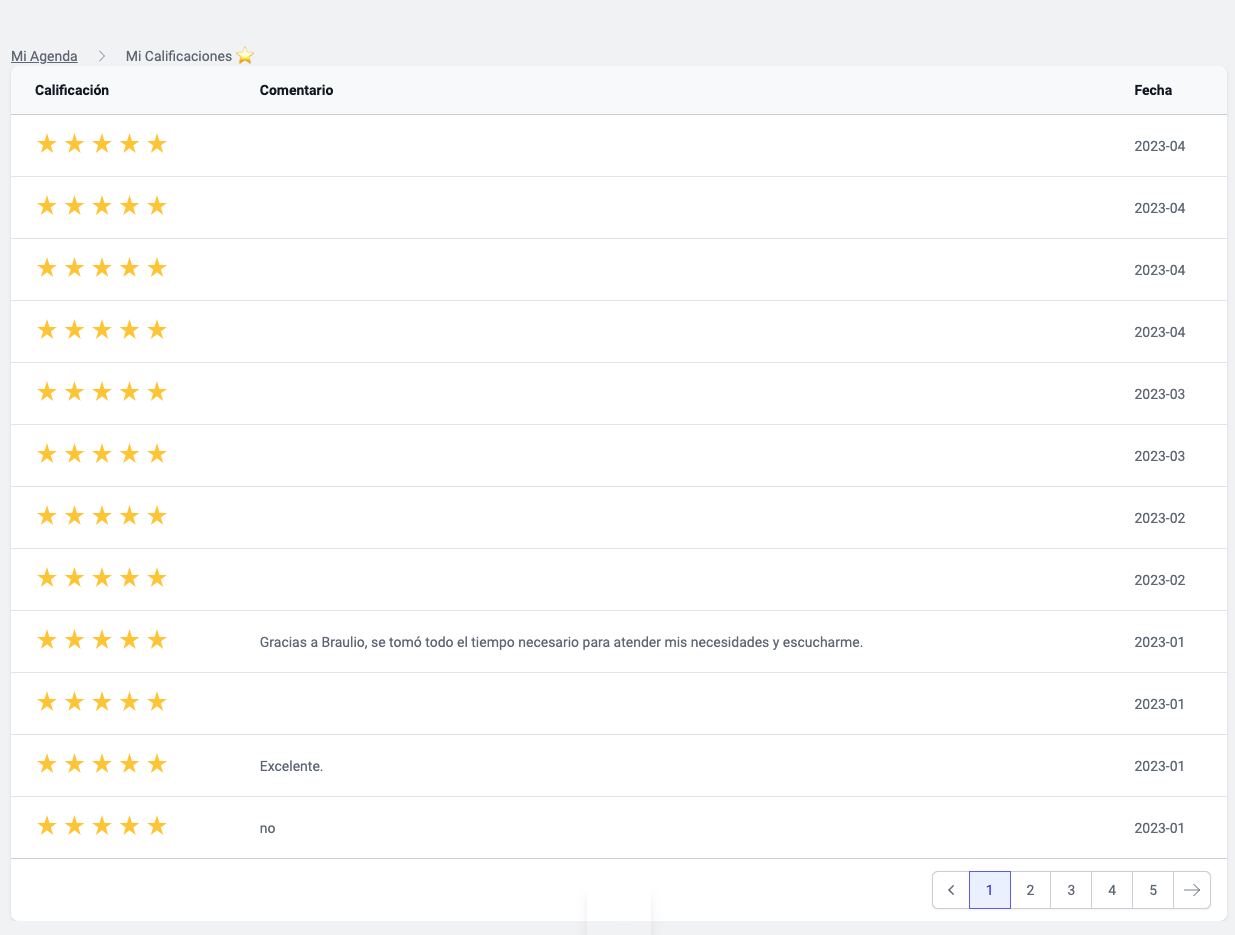Click the first star in the top table row

click(x=46, y=145)
